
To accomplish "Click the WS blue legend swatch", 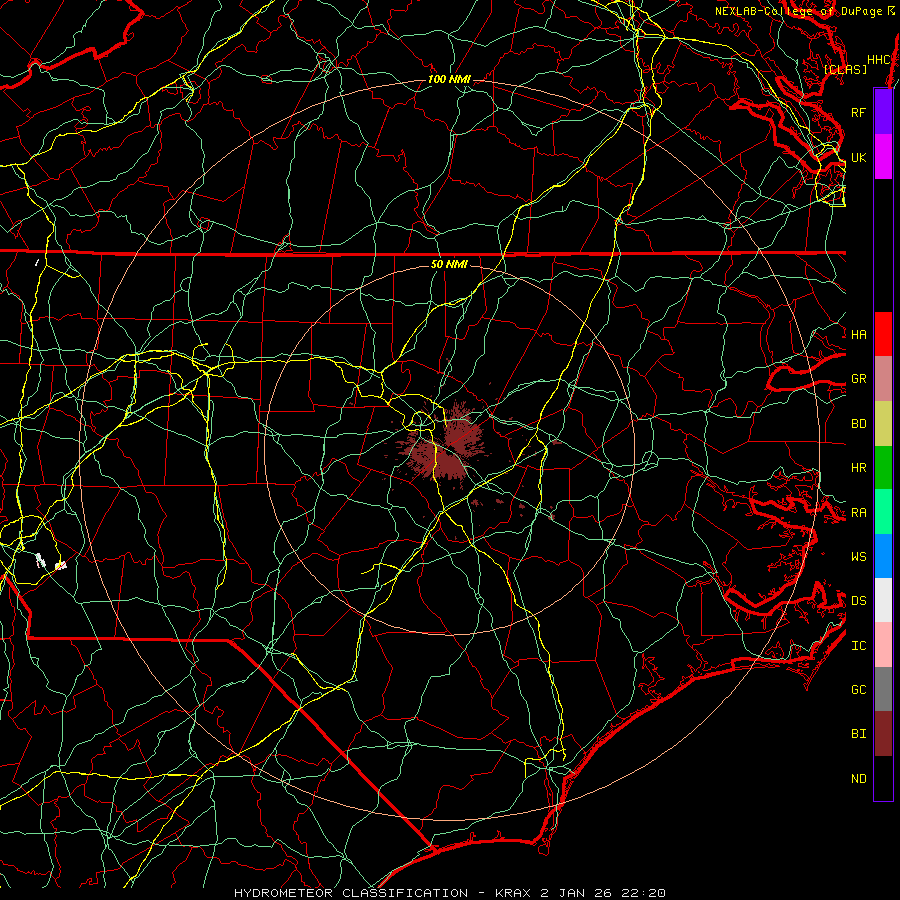I will 883,556.
